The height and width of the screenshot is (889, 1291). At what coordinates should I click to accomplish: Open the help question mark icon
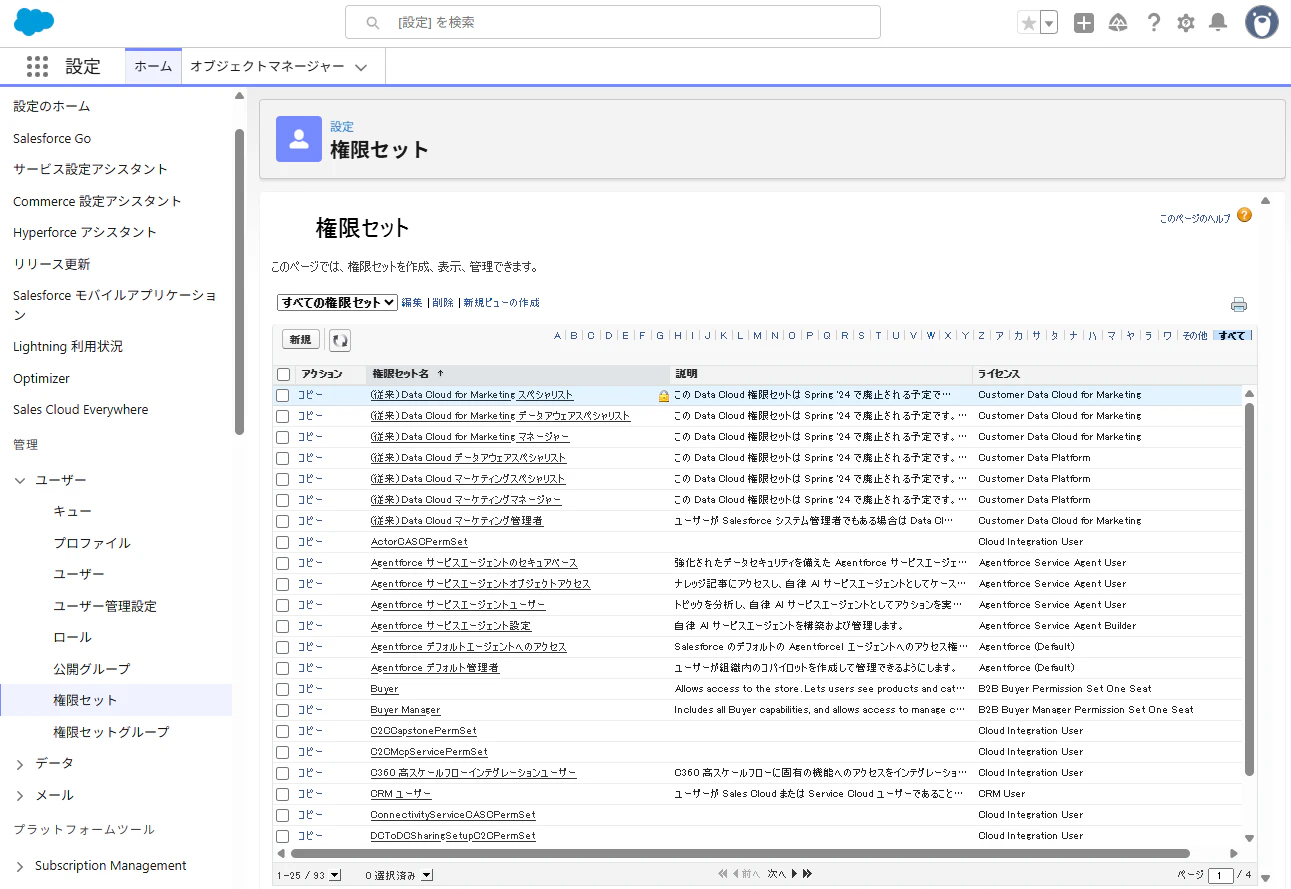(x=1154, y=23)
